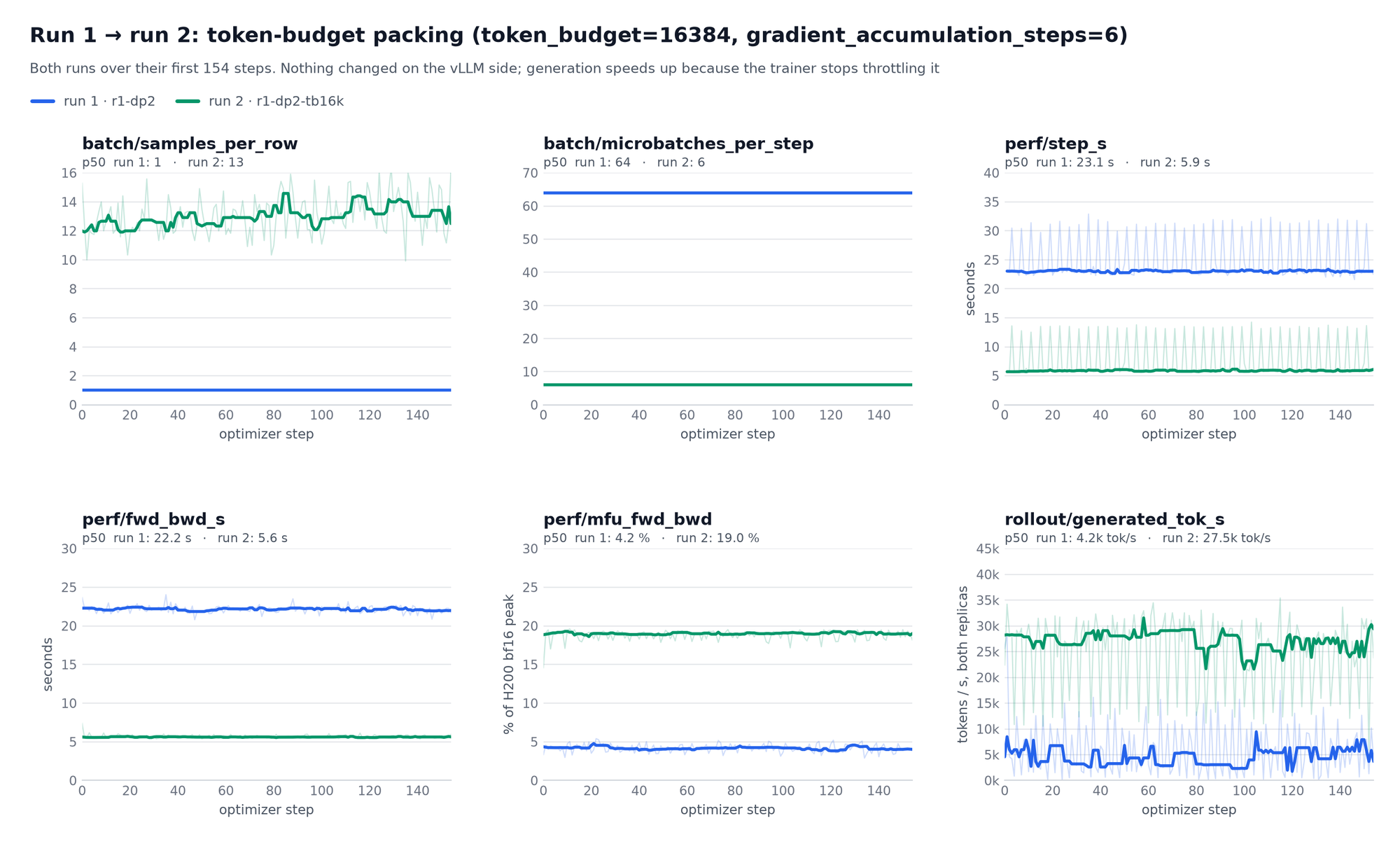Click the blue run 1 legend swatch
The height and width of the screenshot is (844, 1400).
pos(42,102)
